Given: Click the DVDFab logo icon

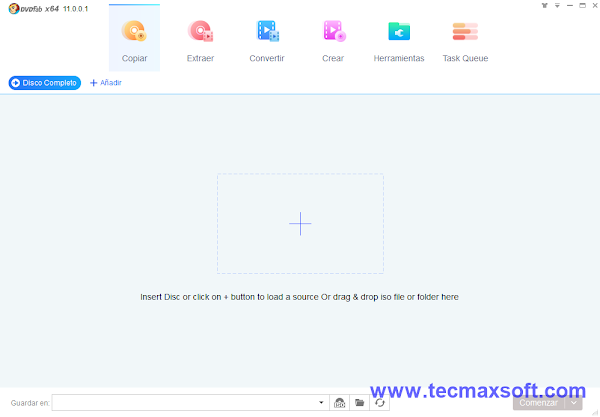Looking at the screenshot, I should [x=14, y=8].
